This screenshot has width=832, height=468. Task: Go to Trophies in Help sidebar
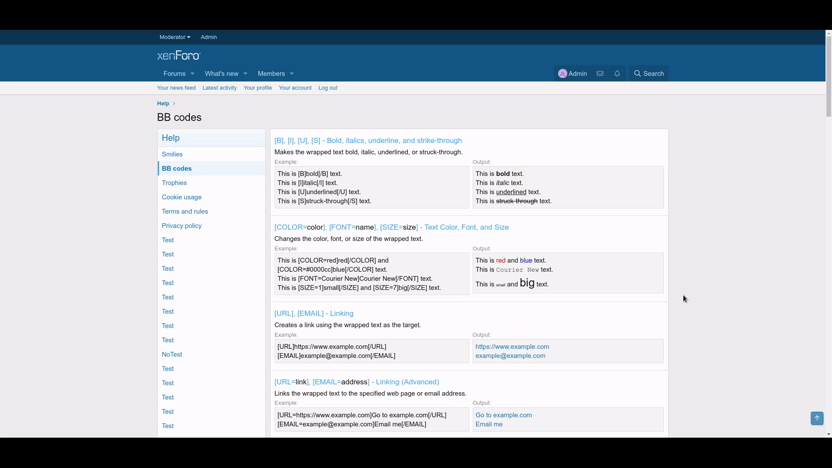coord(174,183)
